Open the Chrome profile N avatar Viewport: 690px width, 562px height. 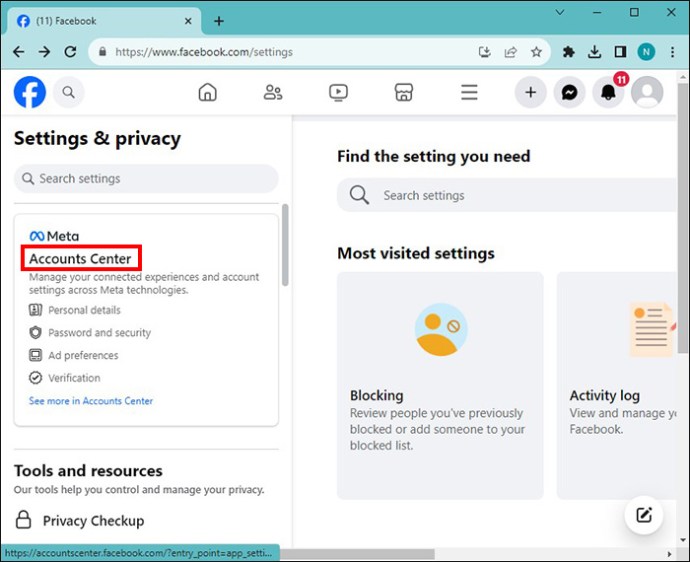(646, 52)
